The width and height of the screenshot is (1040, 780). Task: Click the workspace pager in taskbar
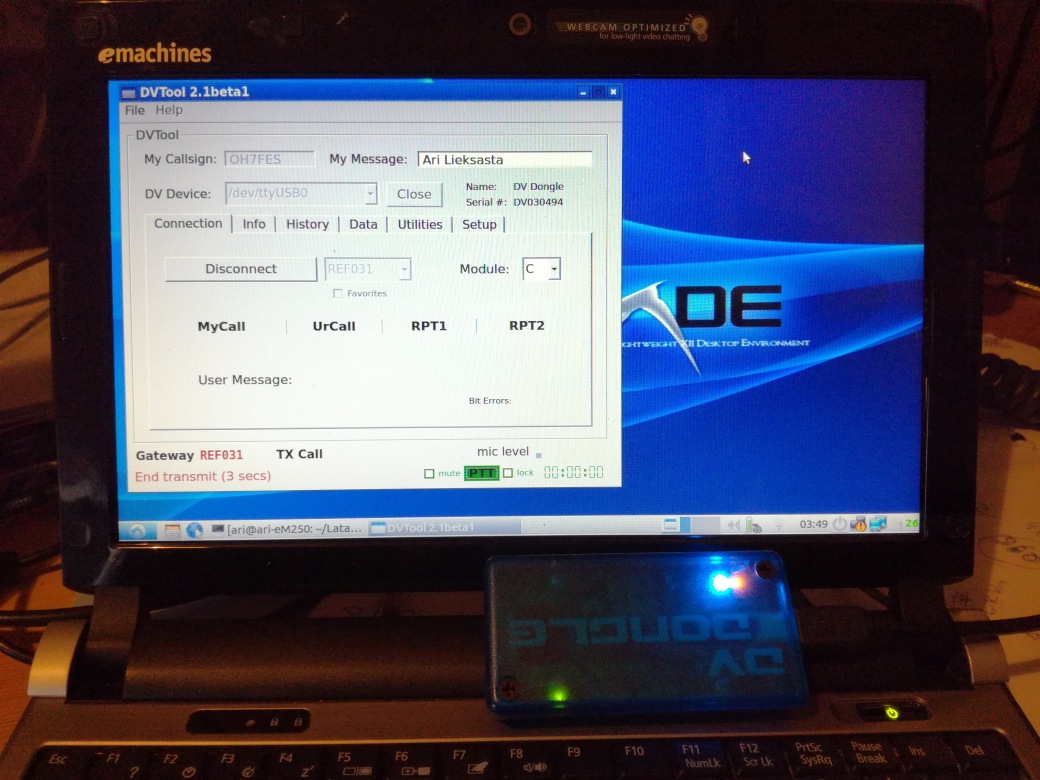(x=702, y=525)
